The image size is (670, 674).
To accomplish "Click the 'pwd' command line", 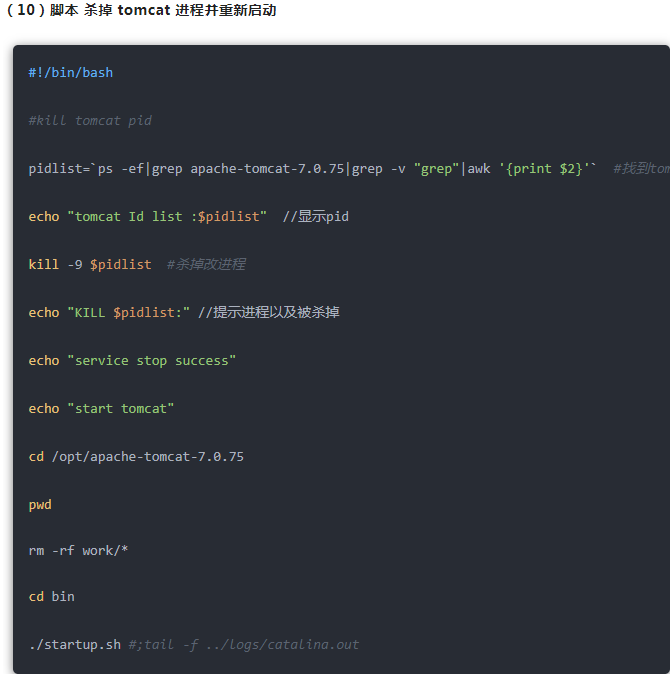I will (40, 505).
